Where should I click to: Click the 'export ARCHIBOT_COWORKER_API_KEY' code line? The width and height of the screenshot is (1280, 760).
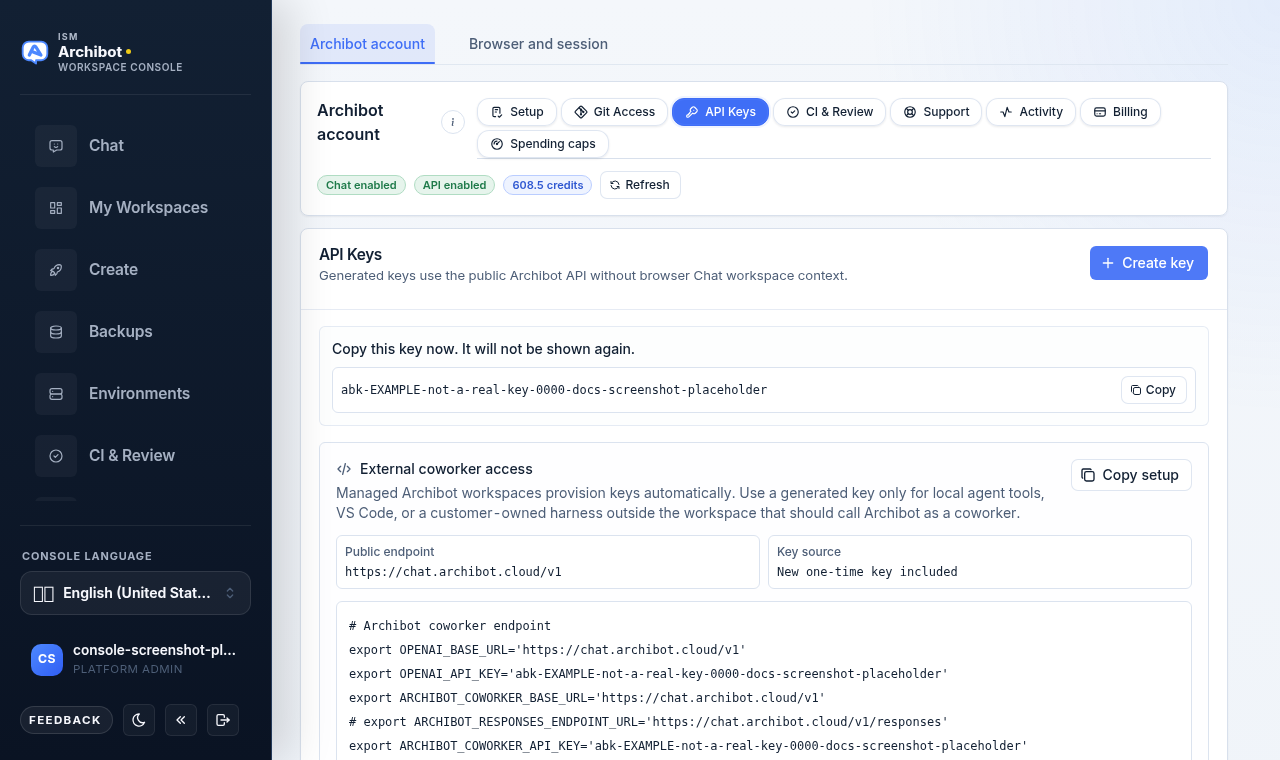(688, 746)
